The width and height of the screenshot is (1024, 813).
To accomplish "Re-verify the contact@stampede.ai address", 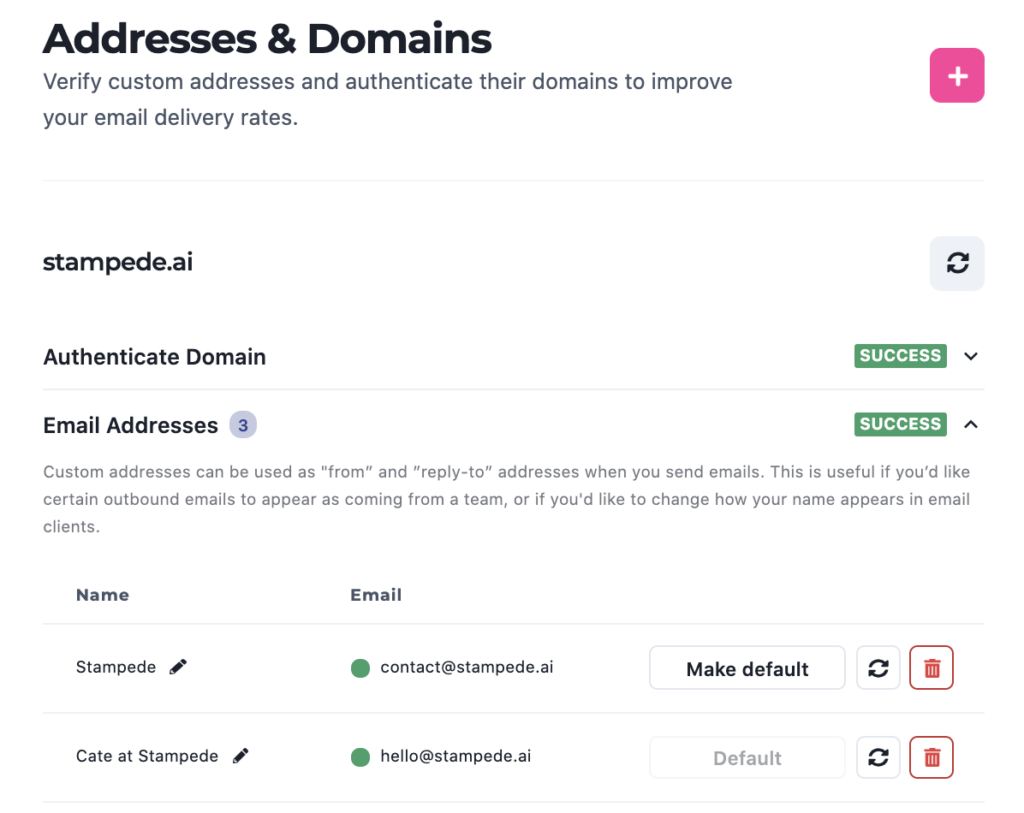I will [878, 668].
